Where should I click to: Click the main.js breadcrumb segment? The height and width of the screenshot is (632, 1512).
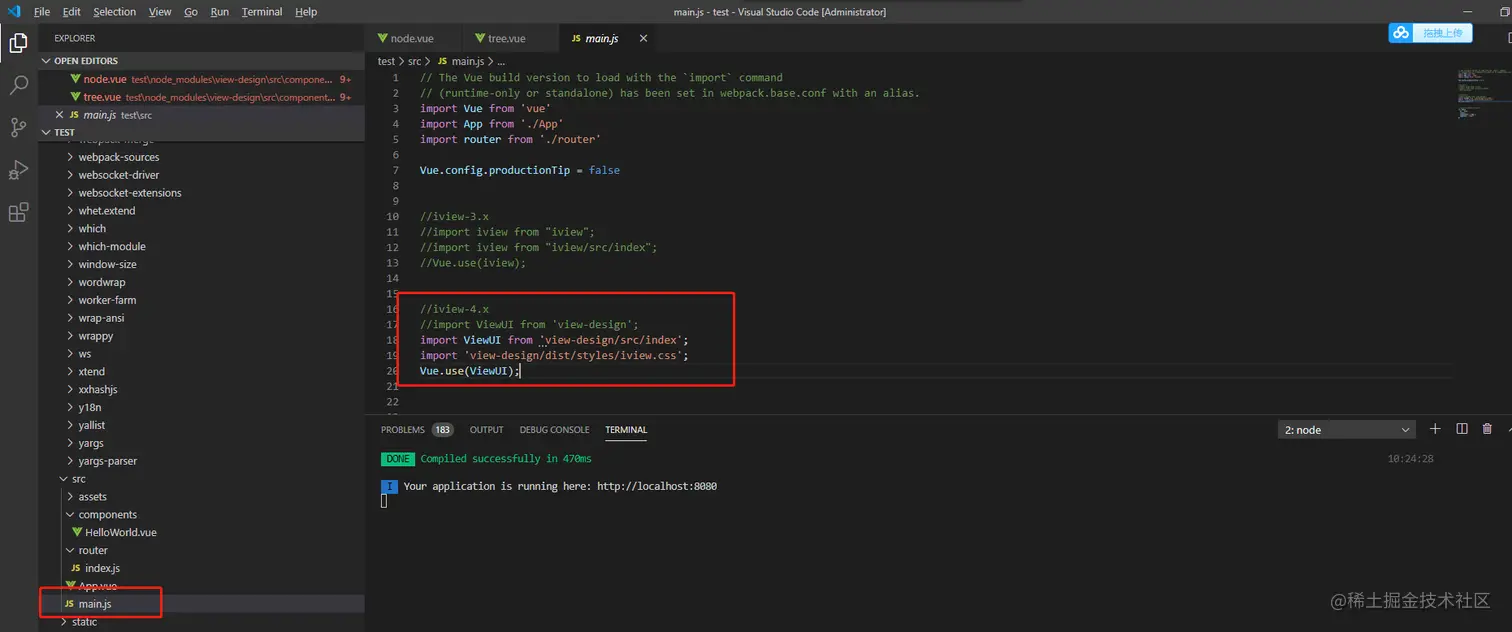point(459,61)
